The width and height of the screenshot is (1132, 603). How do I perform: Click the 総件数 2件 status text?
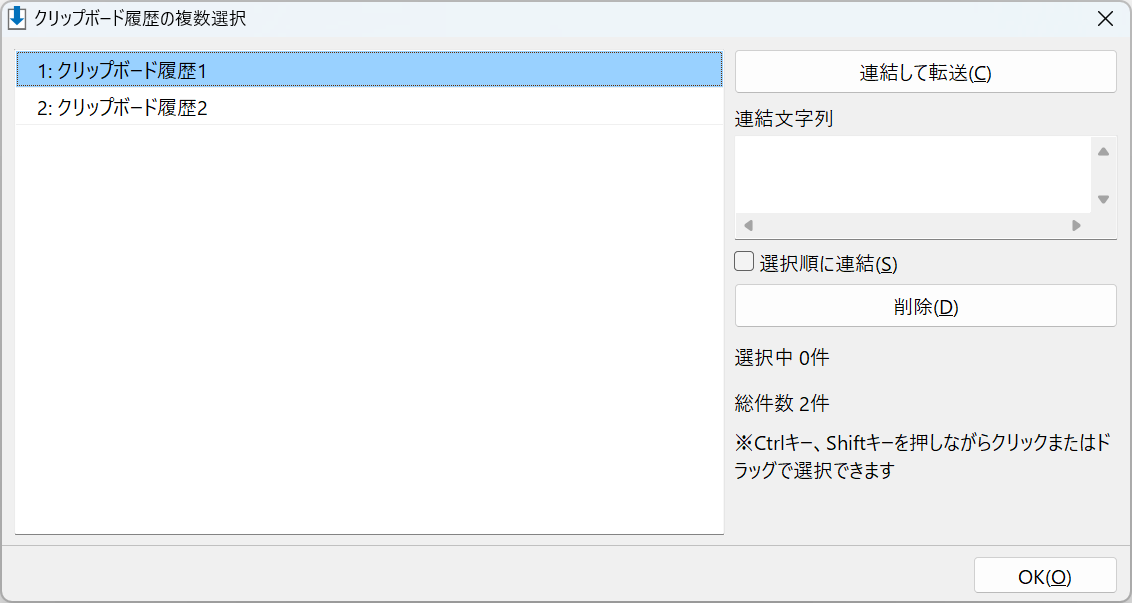tap(782, 403)
